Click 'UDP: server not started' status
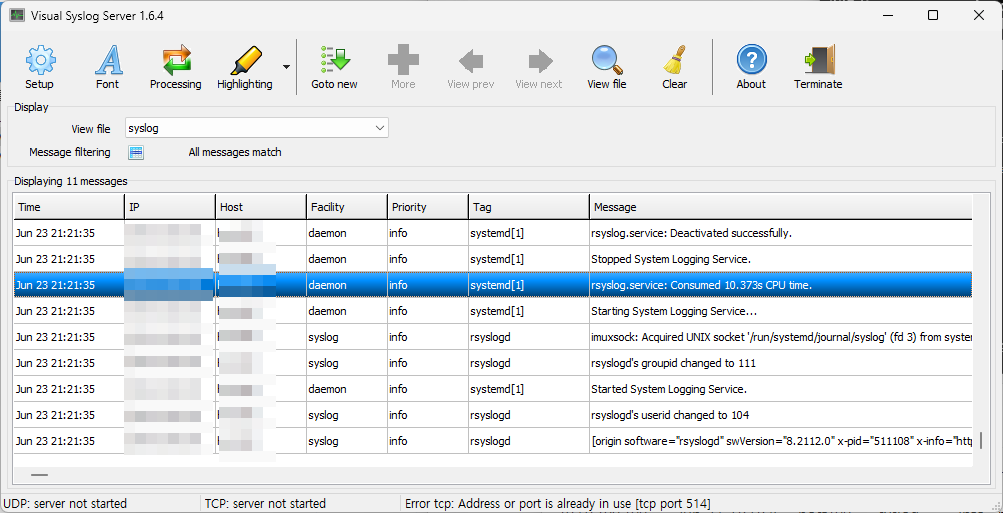Image resolution: width=1003 pixels, height=513 pixels. coord(65,504)
